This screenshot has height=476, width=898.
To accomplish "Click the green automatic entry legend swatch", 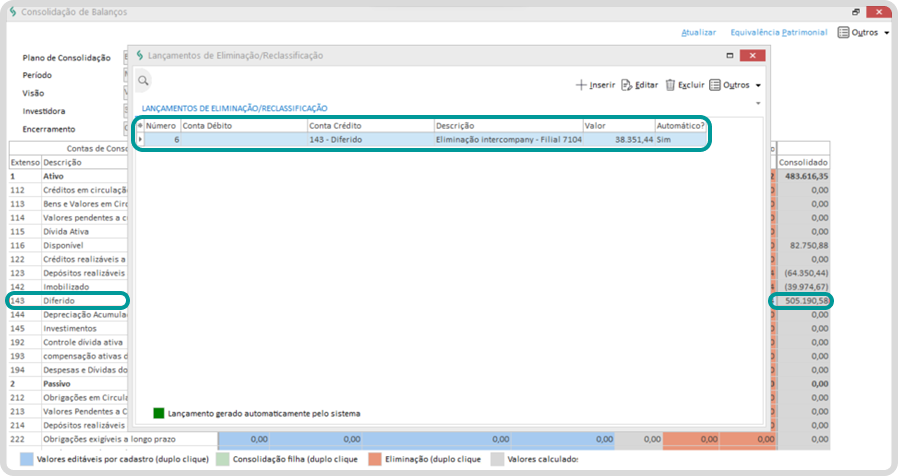I will pyautogui.click(x=158, y=412).
